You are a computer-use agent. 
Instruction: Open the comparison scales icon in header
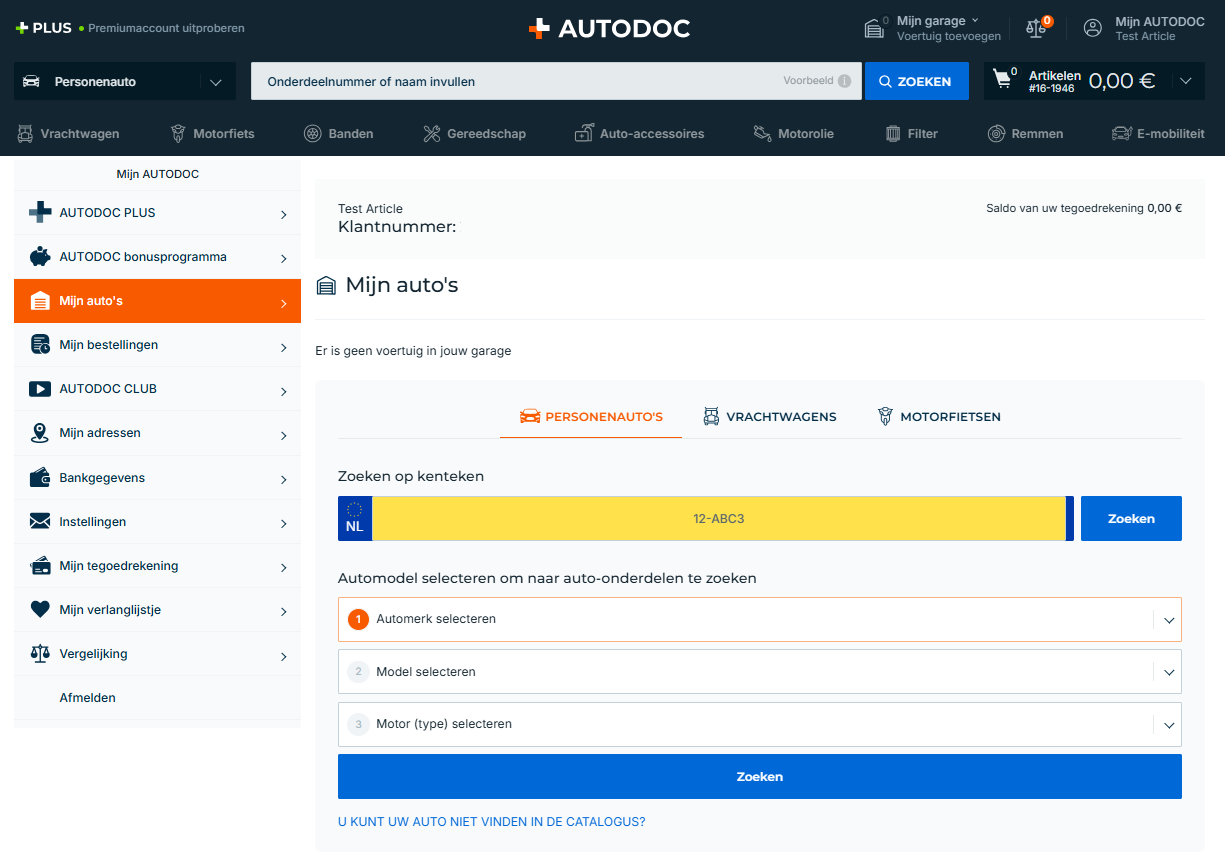click(x=1036, y=28)
